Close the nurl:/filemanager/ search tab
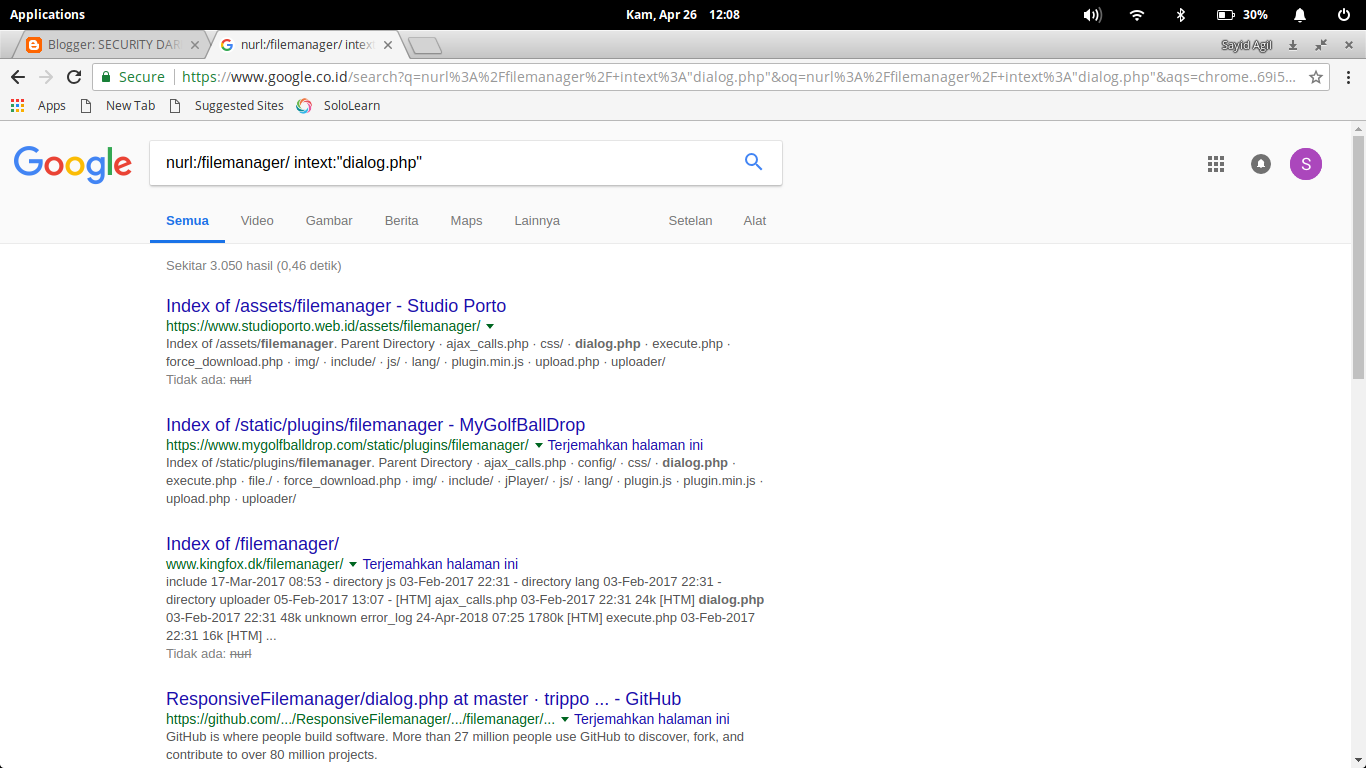Viewport: 1366px width, 768px height. pyautogui.click(x=387, y=45)
